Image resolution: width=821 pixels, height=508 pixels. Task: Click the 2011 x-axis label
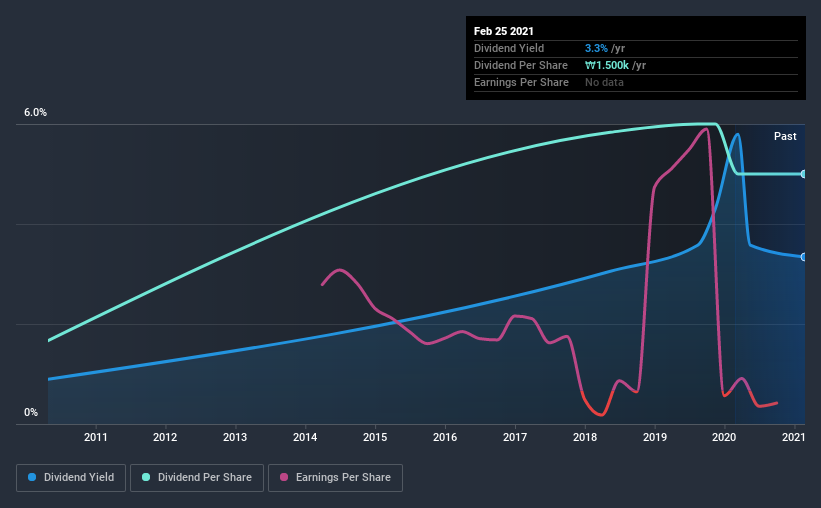click(x=96, y=437)
